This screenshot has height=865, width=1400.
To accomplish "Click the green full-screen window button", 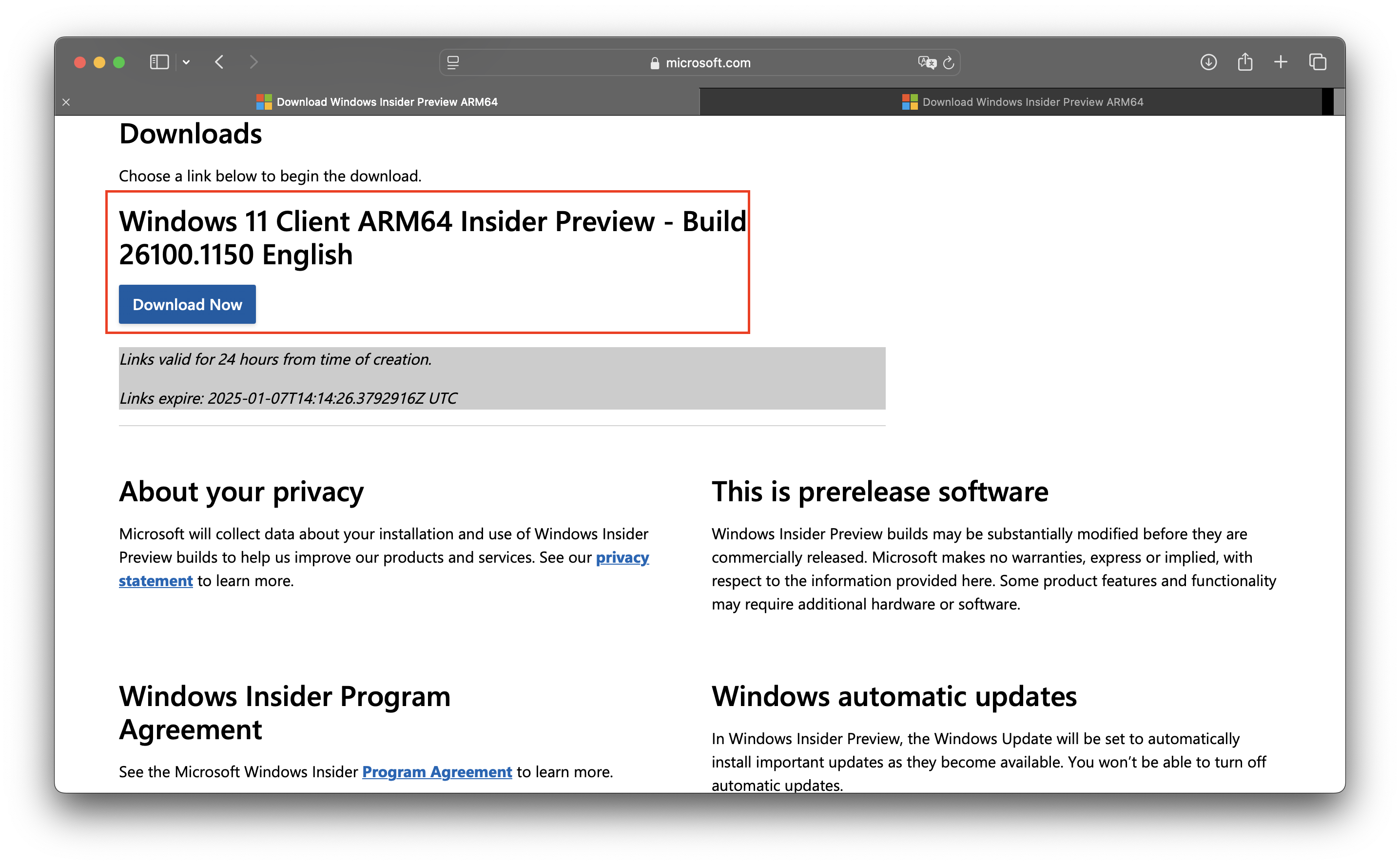I will pyautogui.click(x=119, y=62).
